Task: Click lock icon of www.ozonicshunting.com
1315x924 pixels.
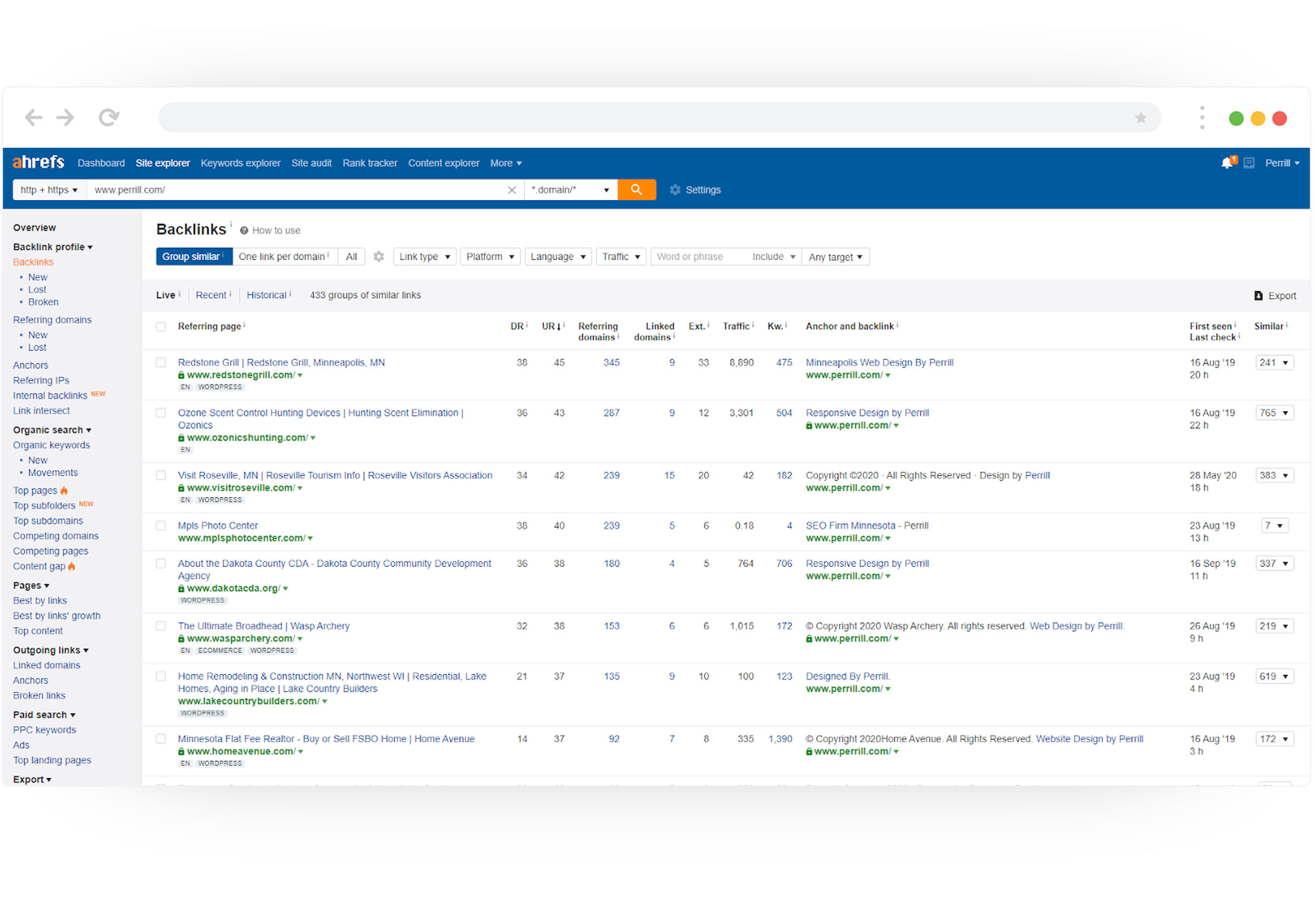Action: [x=181, y=438]
